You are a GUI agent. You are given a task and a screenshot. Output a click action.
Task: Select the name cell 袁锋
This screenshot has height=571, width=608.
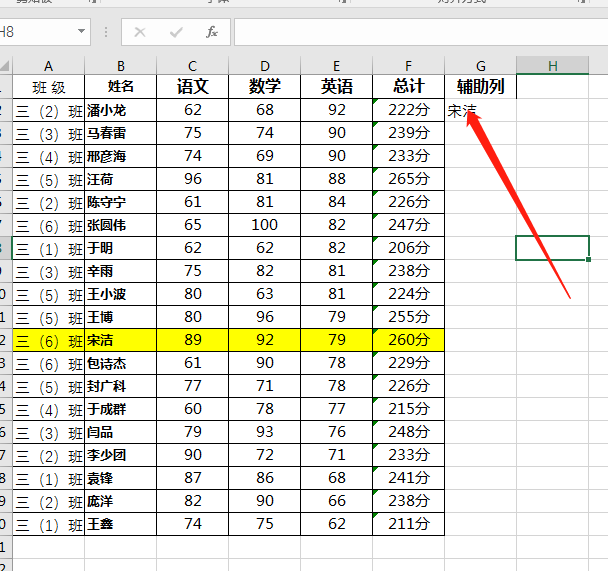pos(121,478)
